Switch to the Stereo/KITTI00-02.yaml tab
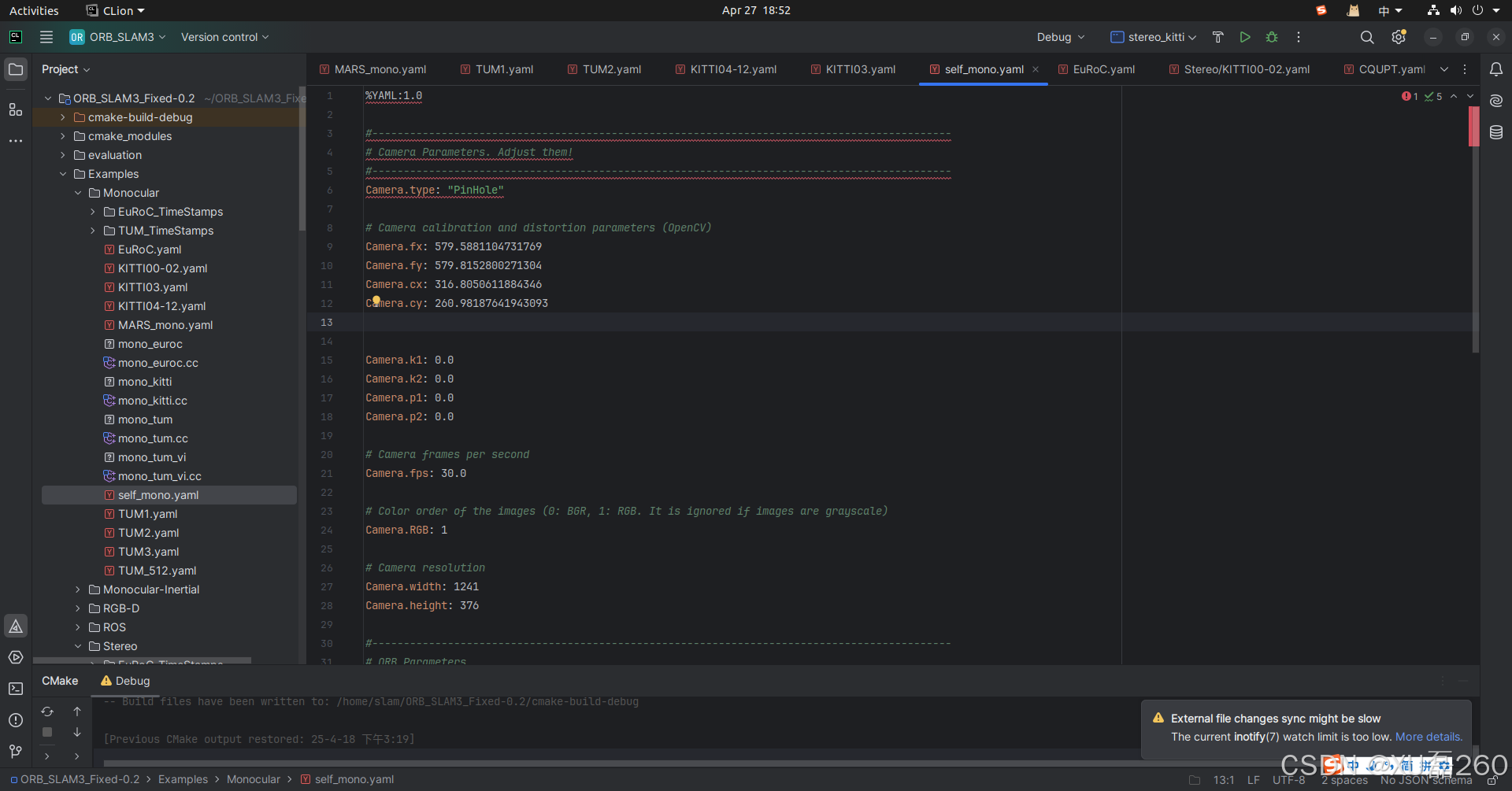 (1240, 69)
